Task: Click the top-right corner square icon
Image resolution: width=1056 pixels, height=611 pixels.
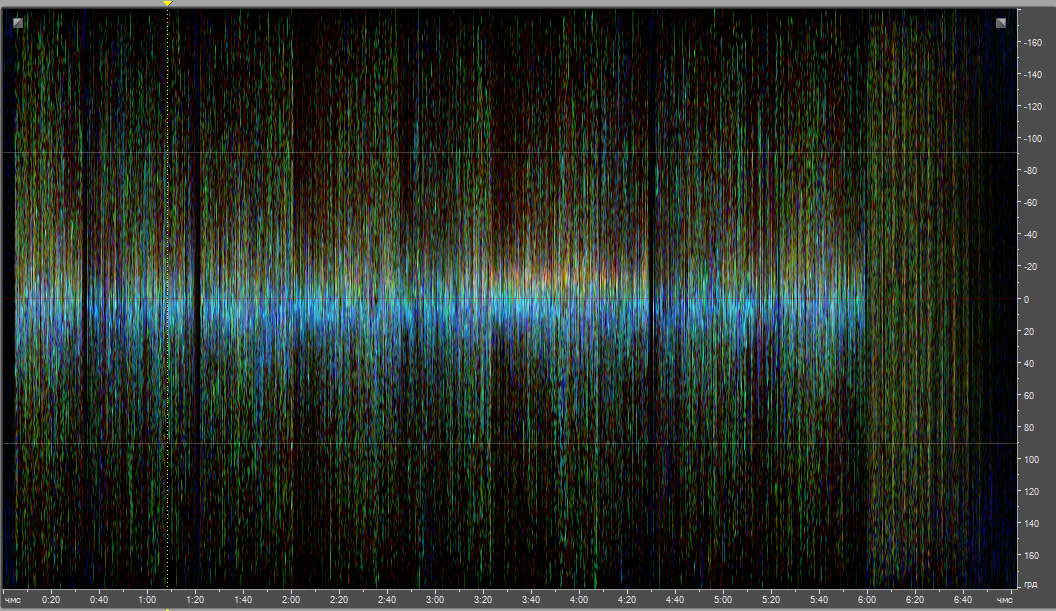Action: click(x=1001, y=22)
